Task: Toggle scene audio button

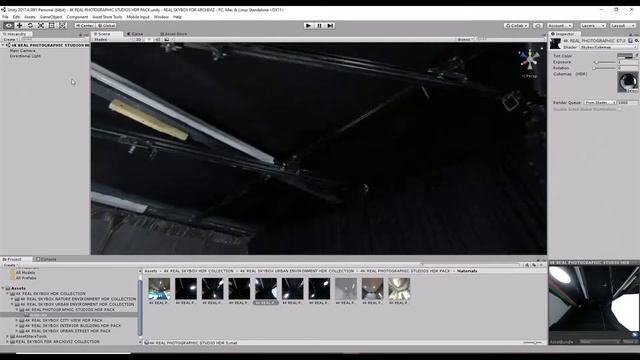Action: (x=158, y=40)
